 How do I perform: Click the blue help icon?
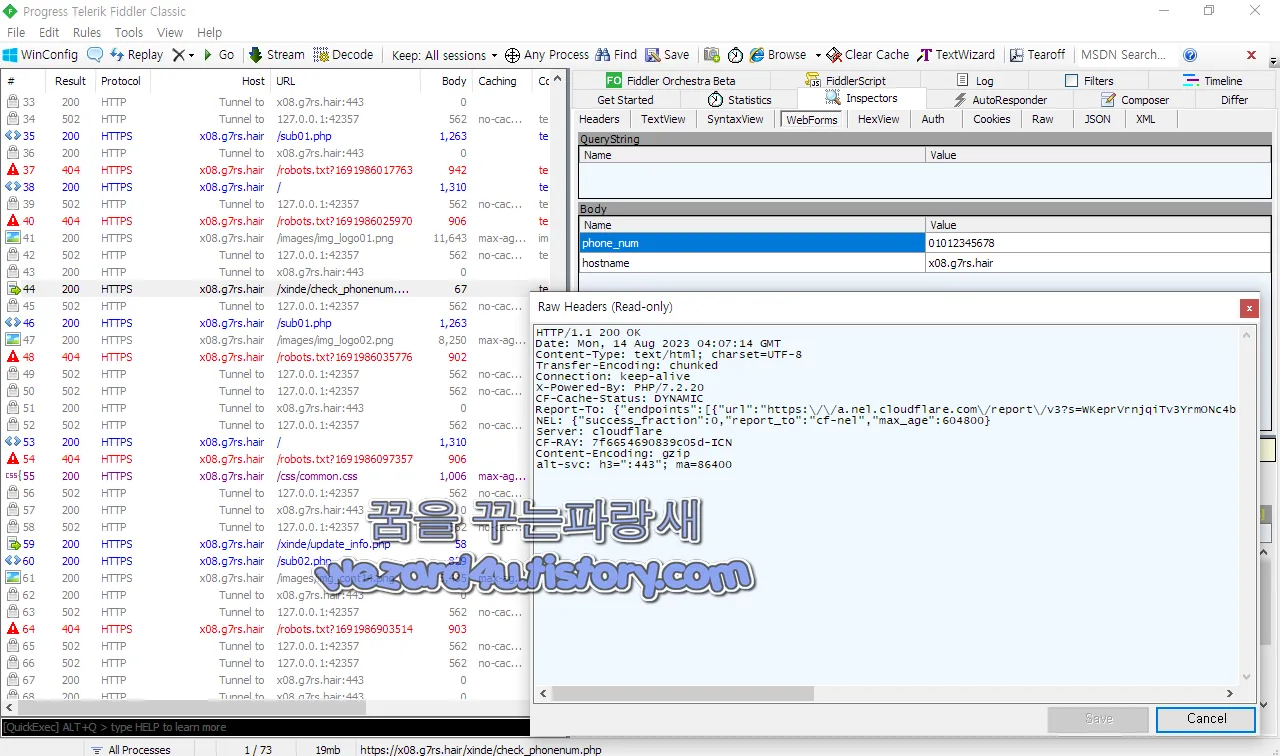[x=1190, y=55]
